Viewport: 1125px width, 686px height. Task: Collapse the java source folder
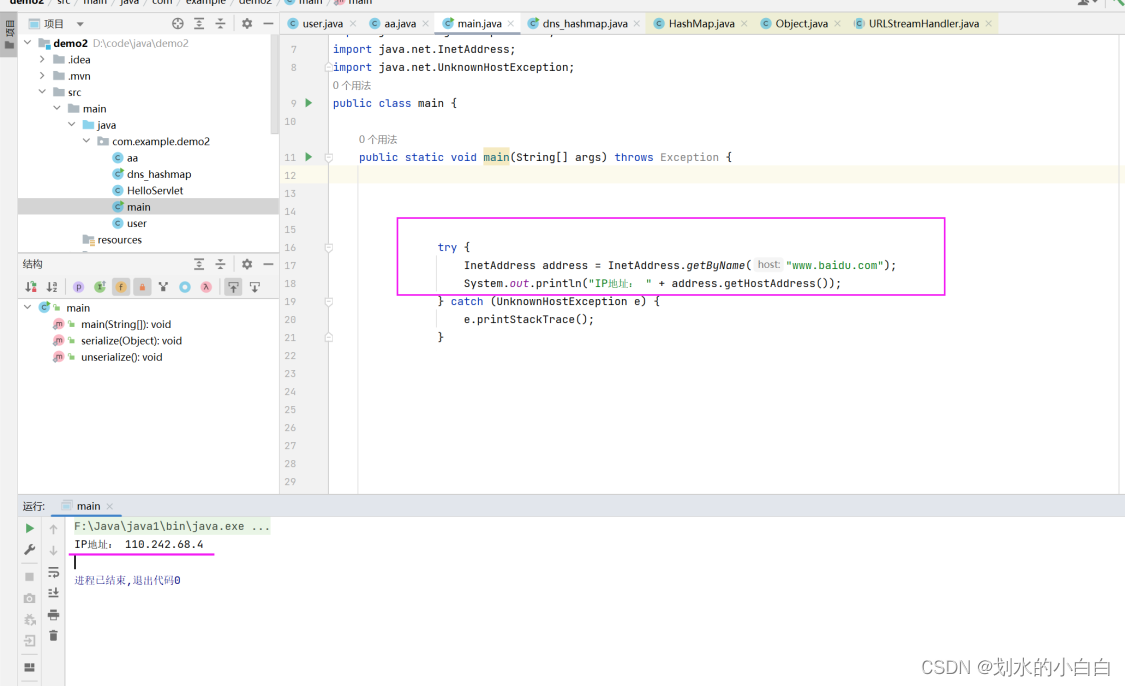click(x=72, y=125)
